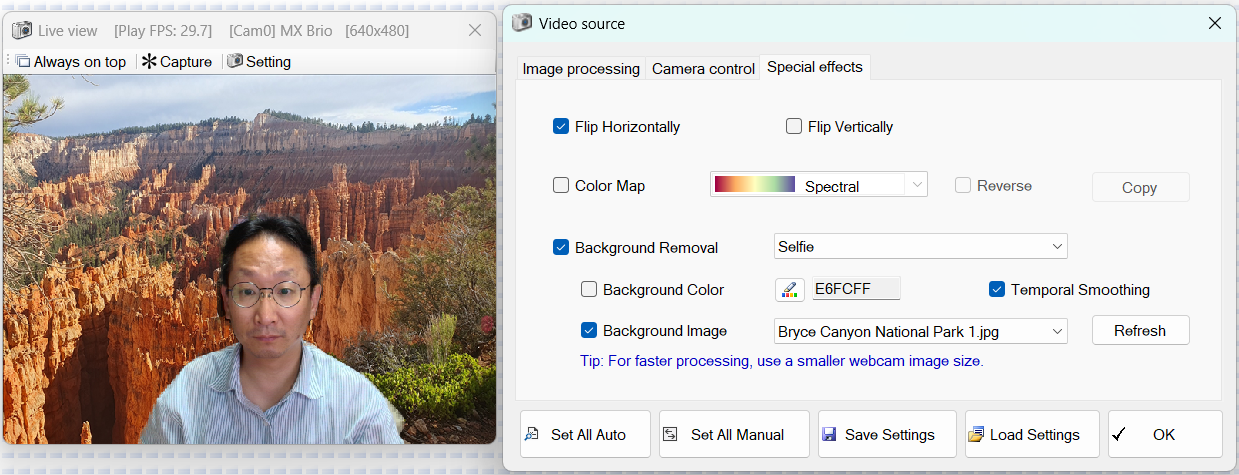Uncheck Temporal Smoothing
The width and height of the screenshot is (1239, 475).
coord(997,290)
